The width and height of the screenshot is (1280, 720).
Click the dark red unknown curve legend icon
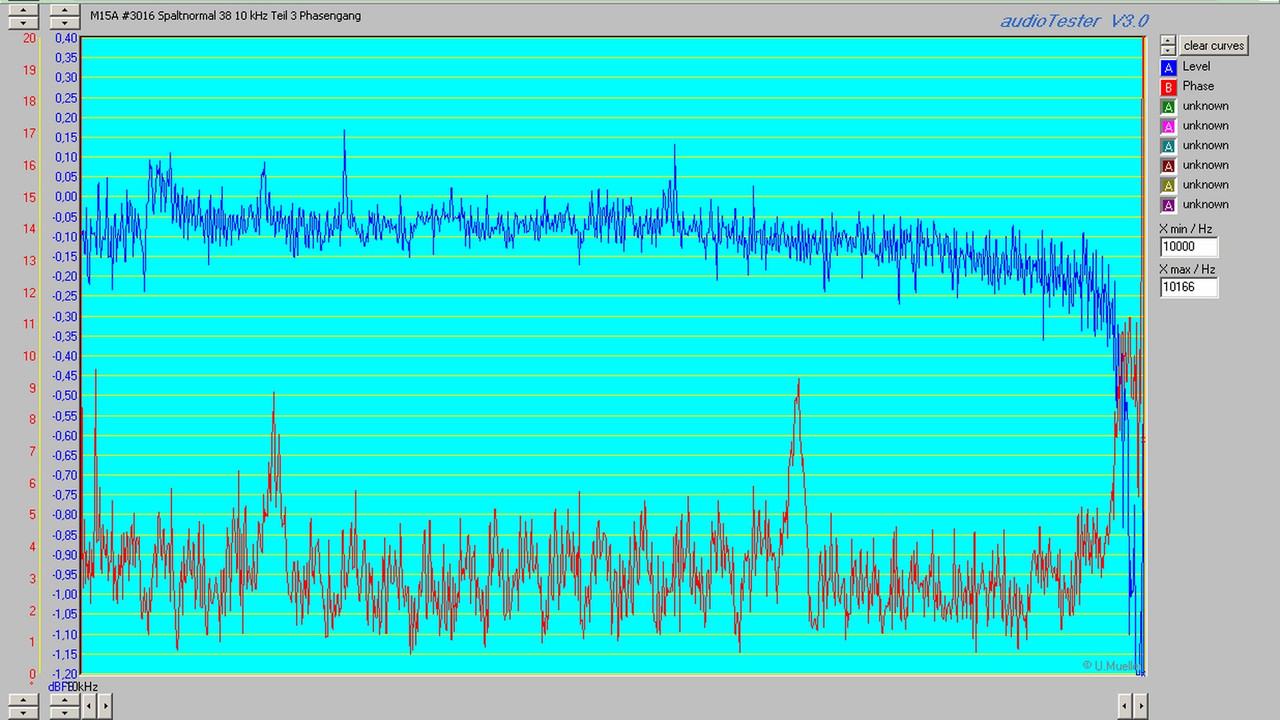pyautogui.click(x=1168, y=165)
